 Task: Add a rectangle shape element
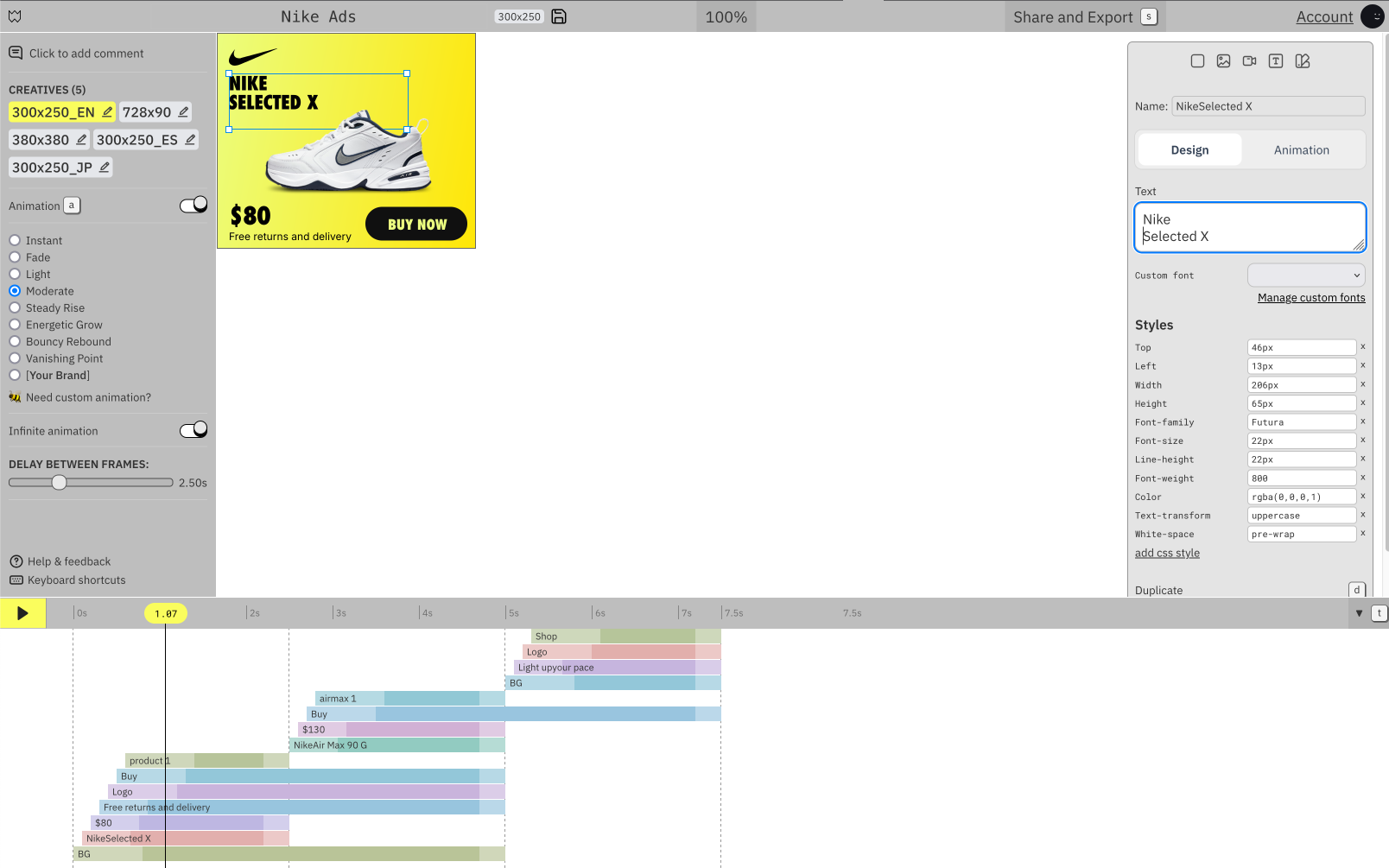tap(1197, 61)
